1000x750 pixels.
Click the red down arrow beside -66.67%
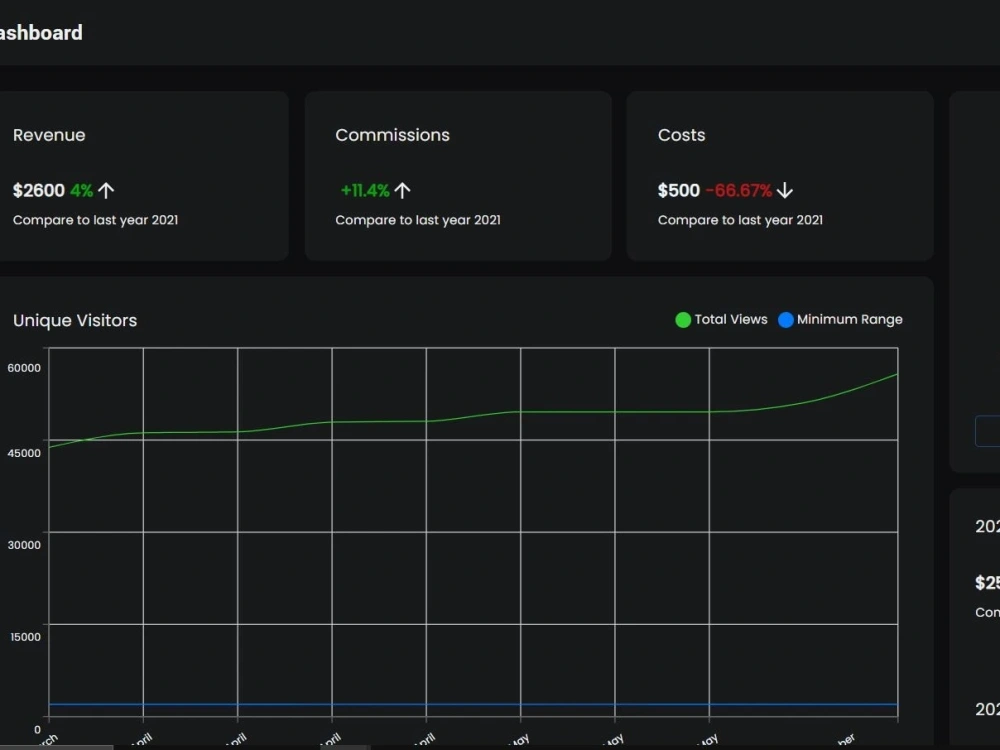point(784,190)
